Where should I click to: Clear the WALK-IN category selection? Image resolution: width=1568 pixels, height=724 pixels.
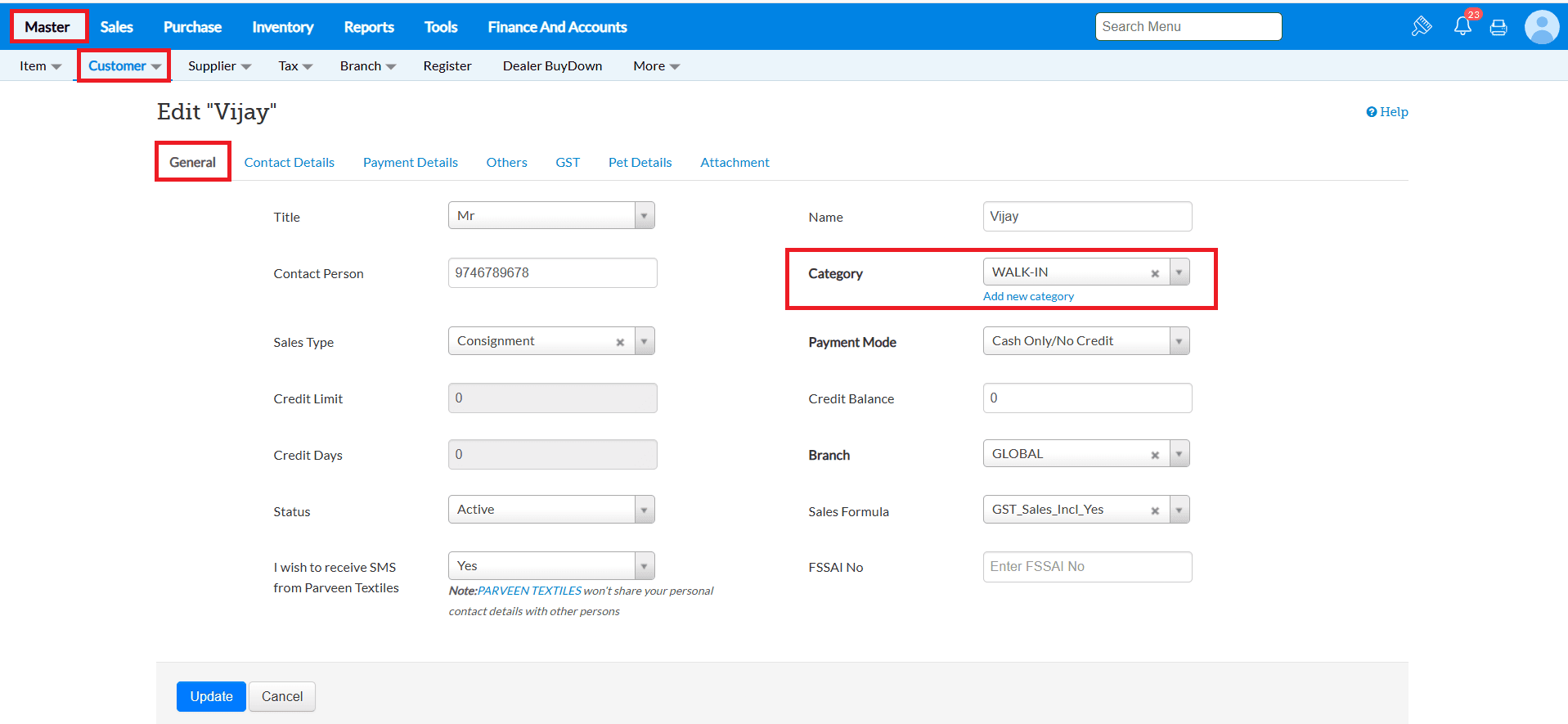(1155, 273)
